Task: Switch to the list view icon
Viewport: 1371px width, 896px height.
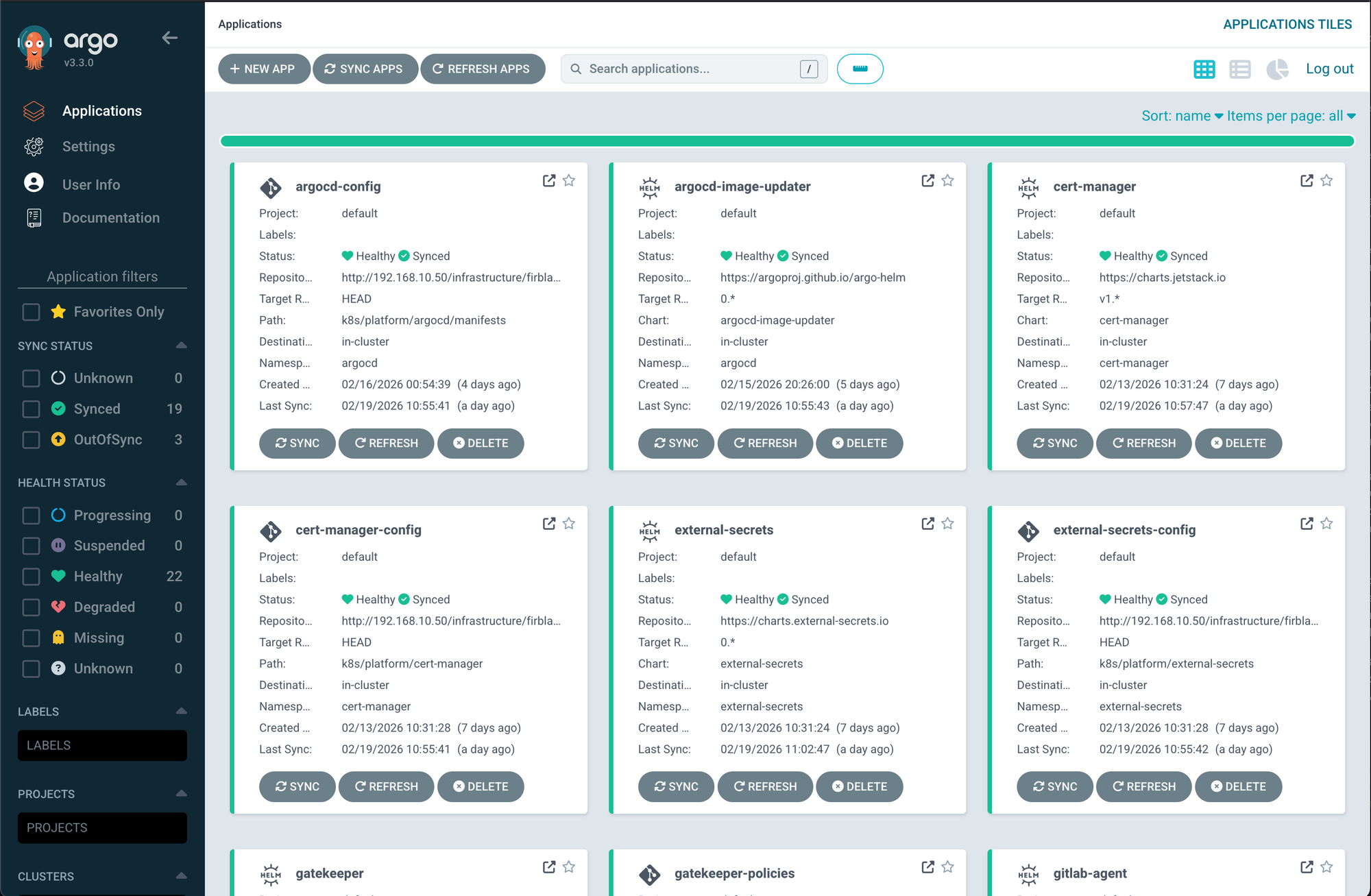Action: tap(1239, 69)
